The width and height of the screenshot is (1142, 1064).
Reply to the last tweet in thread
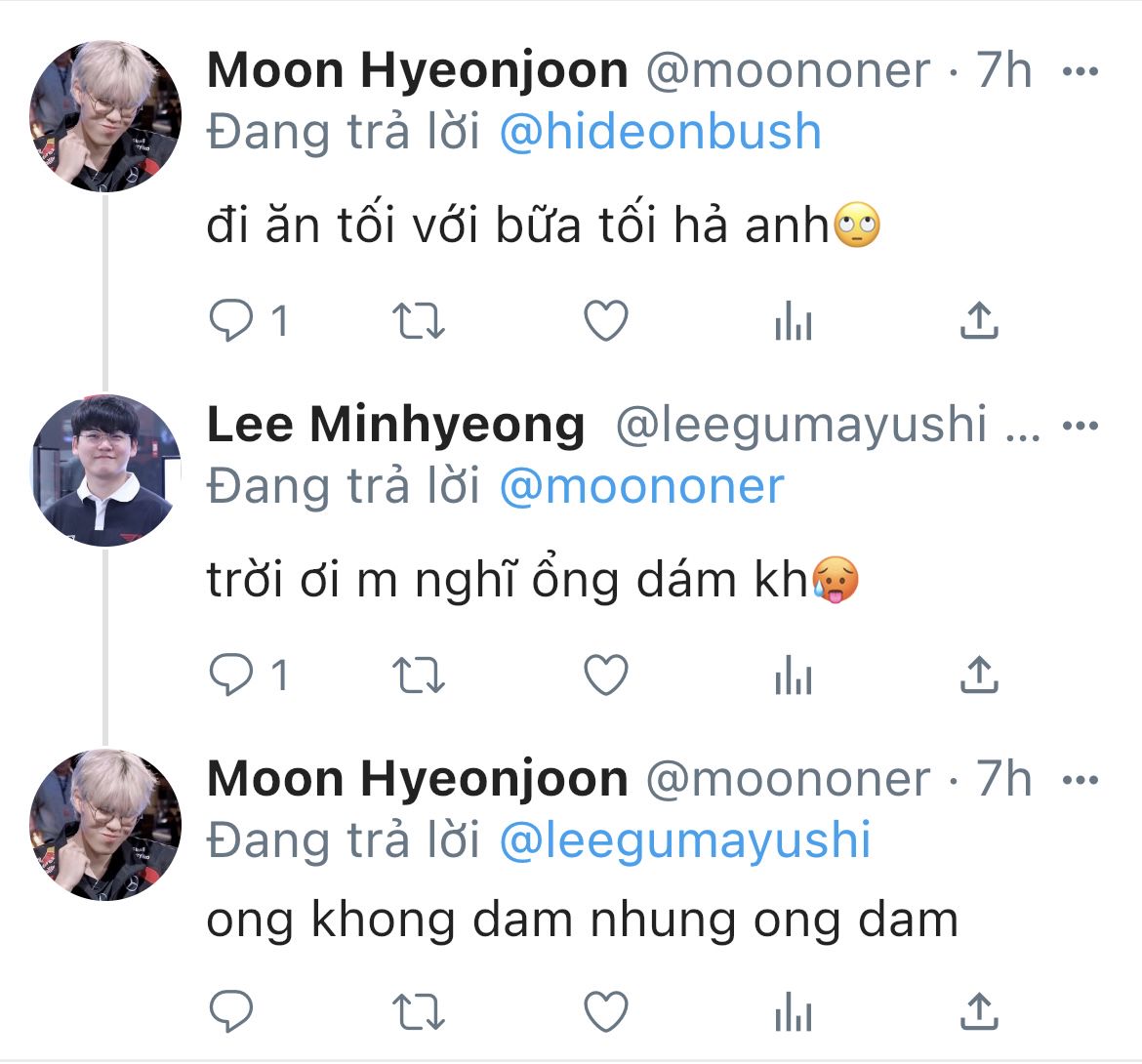coord(231,1012)
